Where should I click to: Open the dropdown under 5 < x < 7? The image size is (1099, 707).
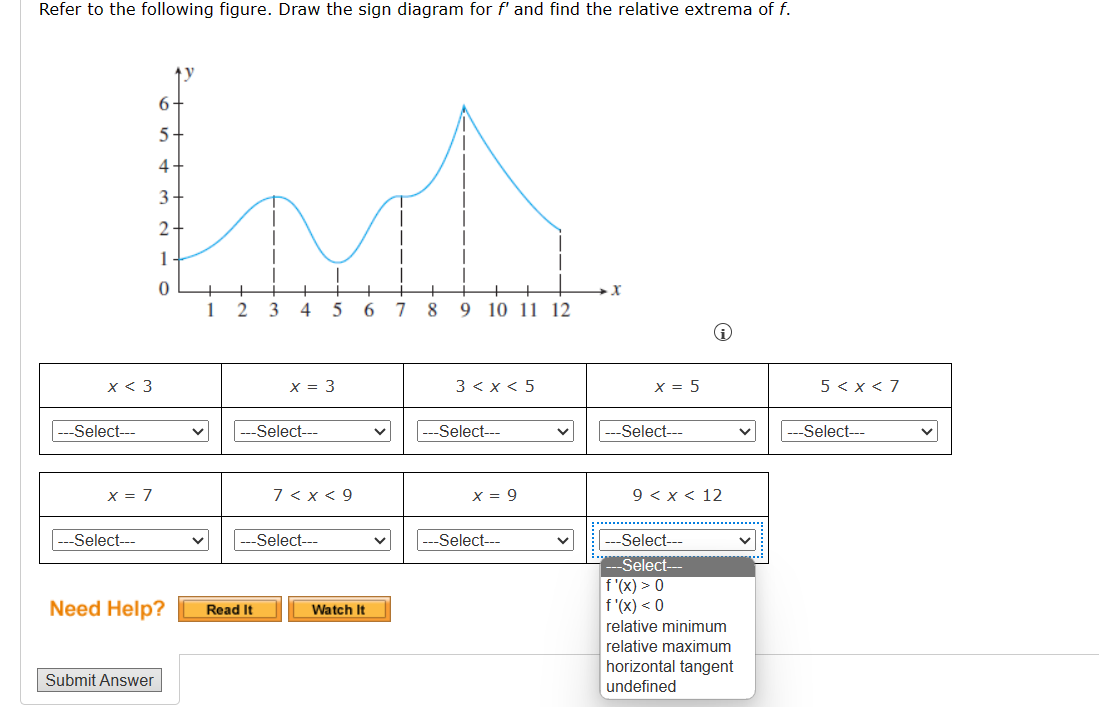[x=858, y=430]
